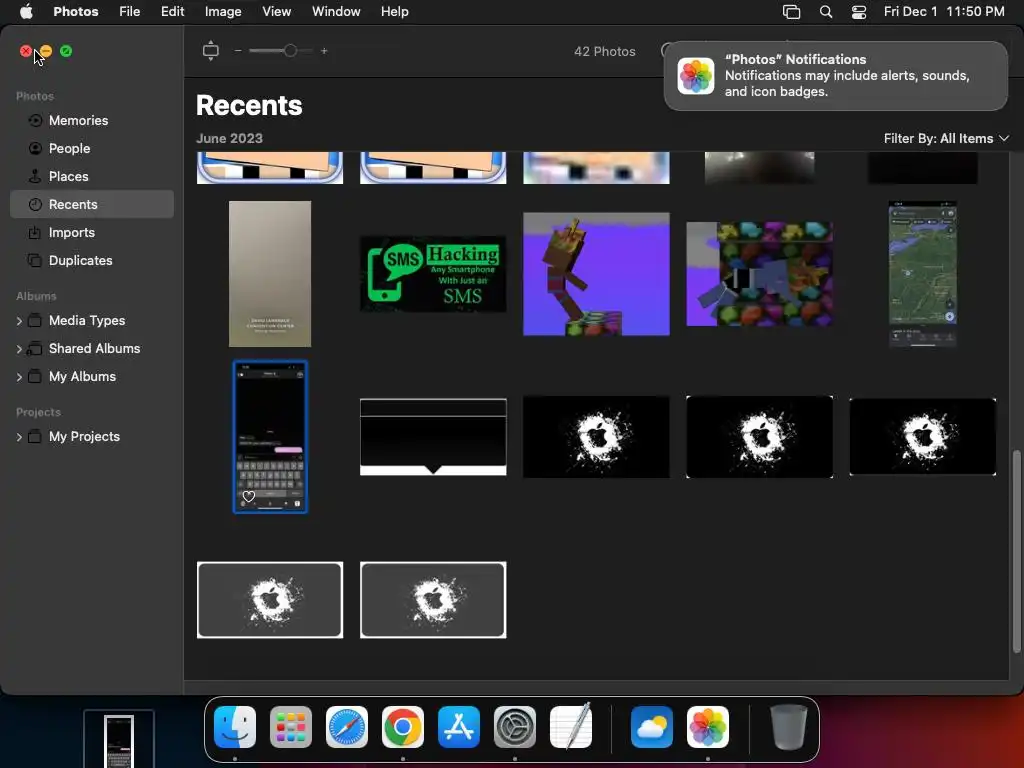Open the Filter By: All Items dropdown
Screen dimensions: 1024x768
point(946,138)
